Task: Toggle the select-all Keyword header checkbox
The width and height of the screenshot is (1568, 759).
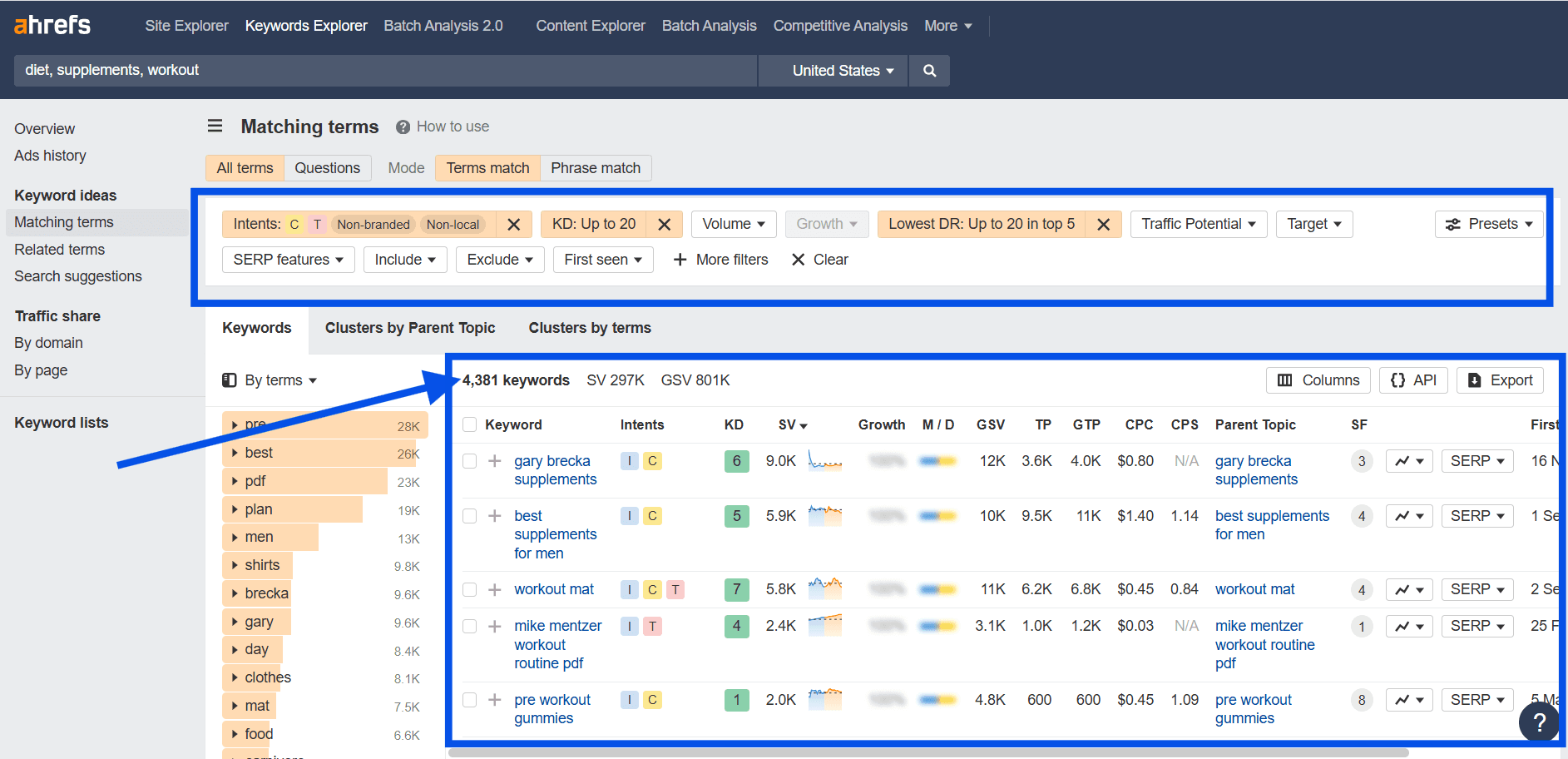Action: 470,424
